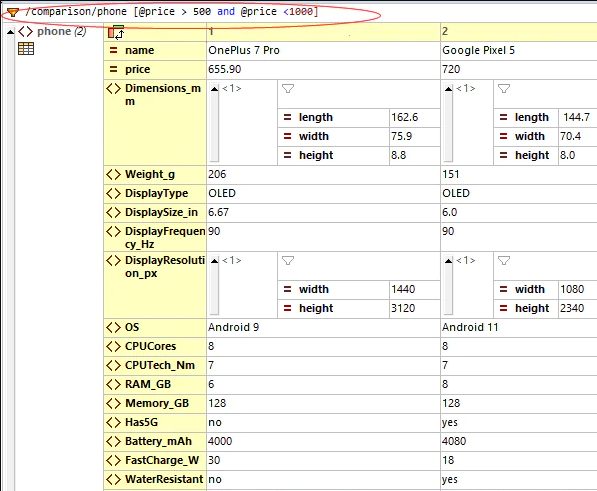Select column header 2

tap(519, 32)
